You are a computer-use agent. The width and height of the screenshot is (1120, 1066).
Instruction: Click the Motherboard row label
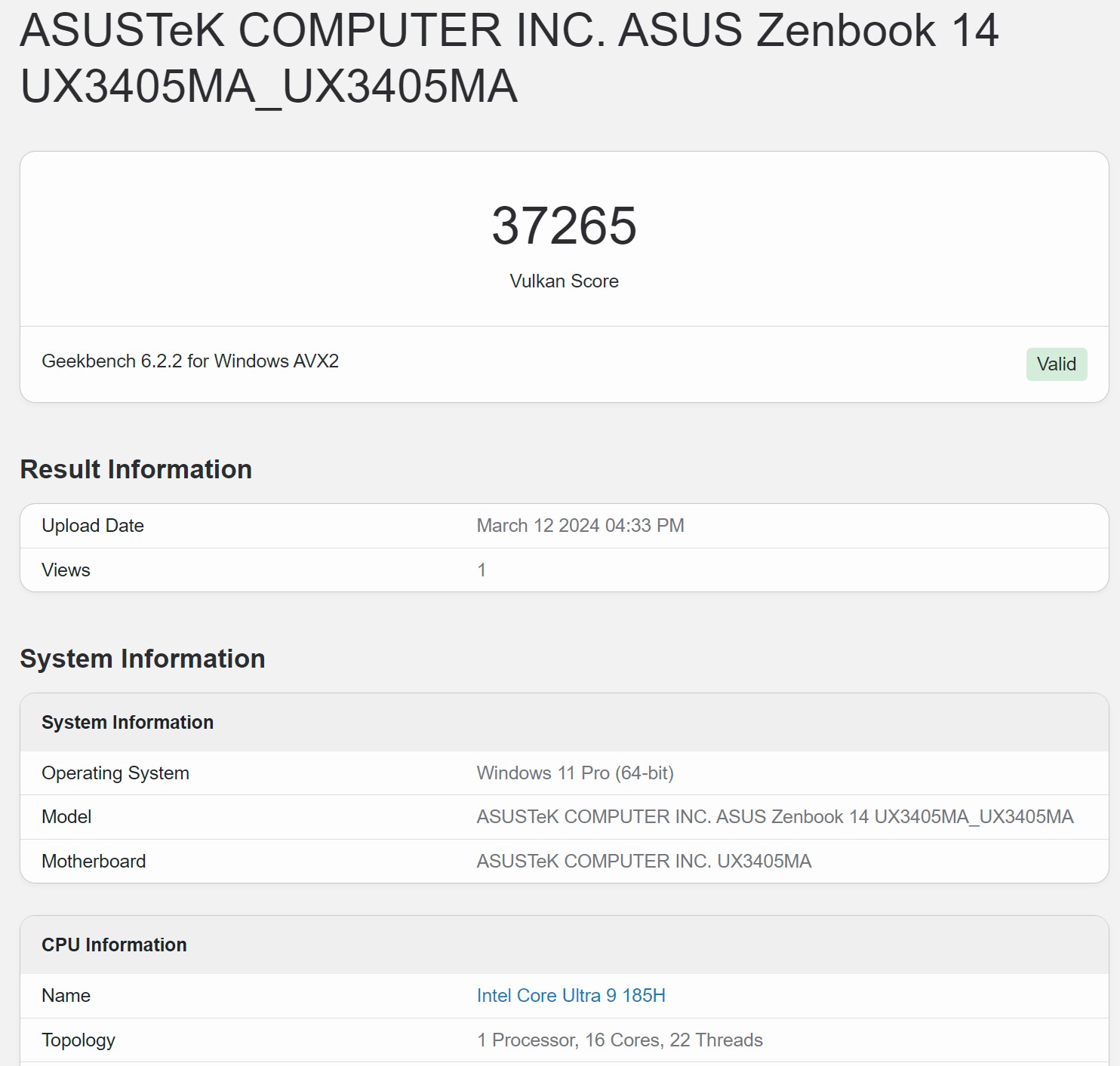(x=94, y=862)
